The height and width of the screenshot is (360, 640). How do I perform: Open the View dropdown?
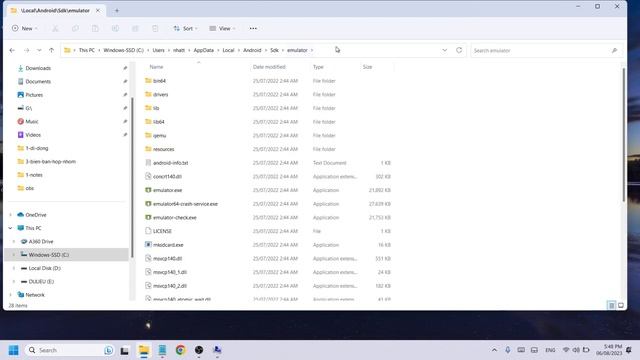click(222, 28)
